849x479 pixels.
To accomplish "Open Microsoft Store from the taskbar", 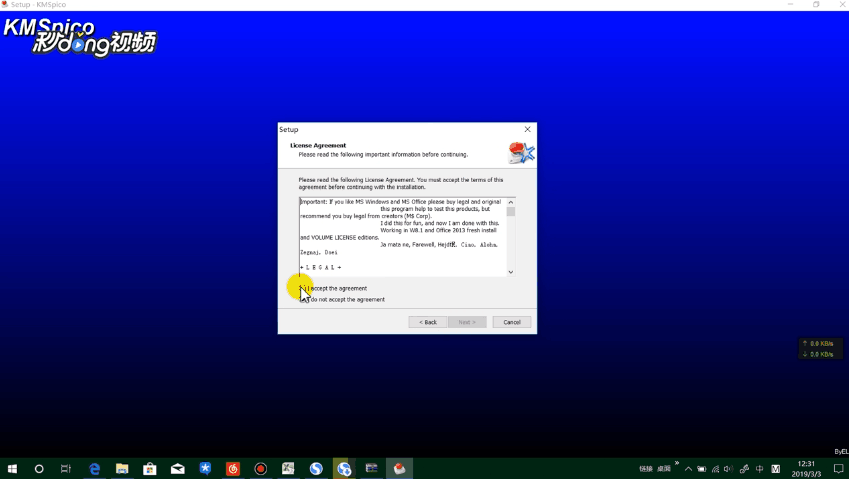I will coord(150,468).
